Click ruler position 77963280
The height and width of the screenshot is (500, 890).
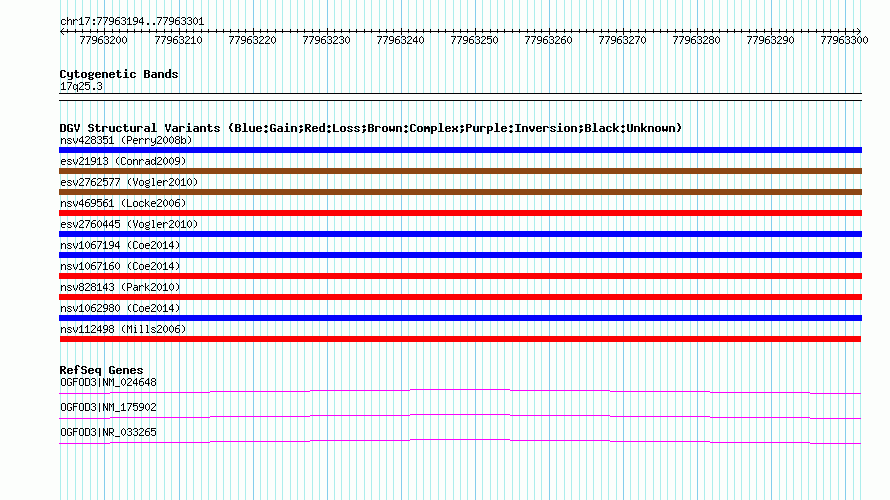coord(696,40)
